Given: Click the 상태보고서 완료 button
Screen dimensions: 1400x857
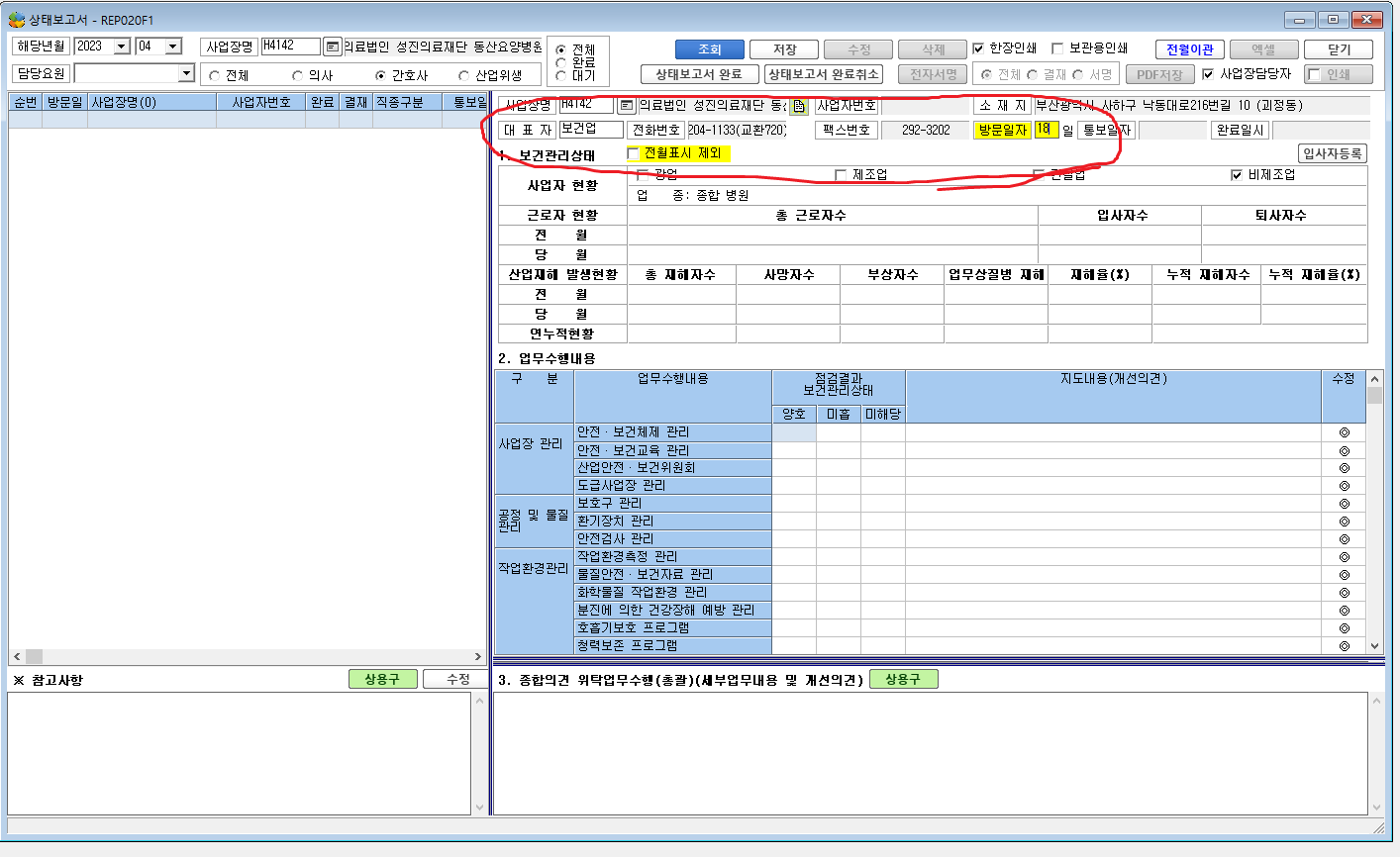Looking at the screenshot, I should pos(700,74).
